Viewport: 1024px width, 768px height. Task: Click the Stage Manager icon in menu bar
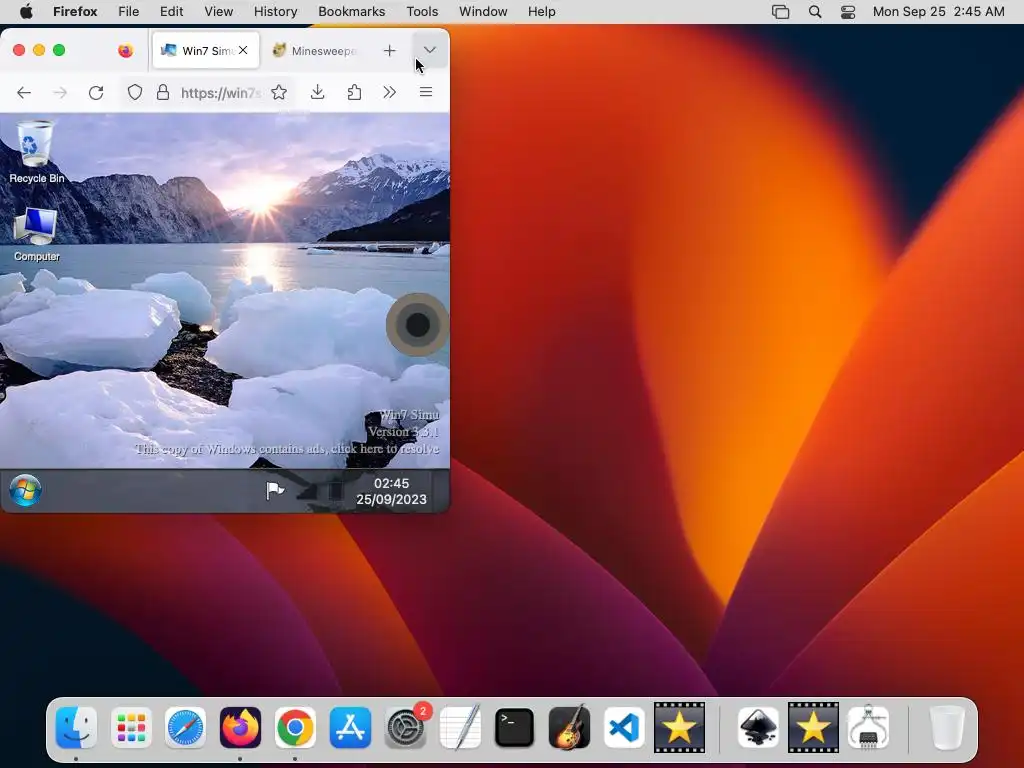780,12
